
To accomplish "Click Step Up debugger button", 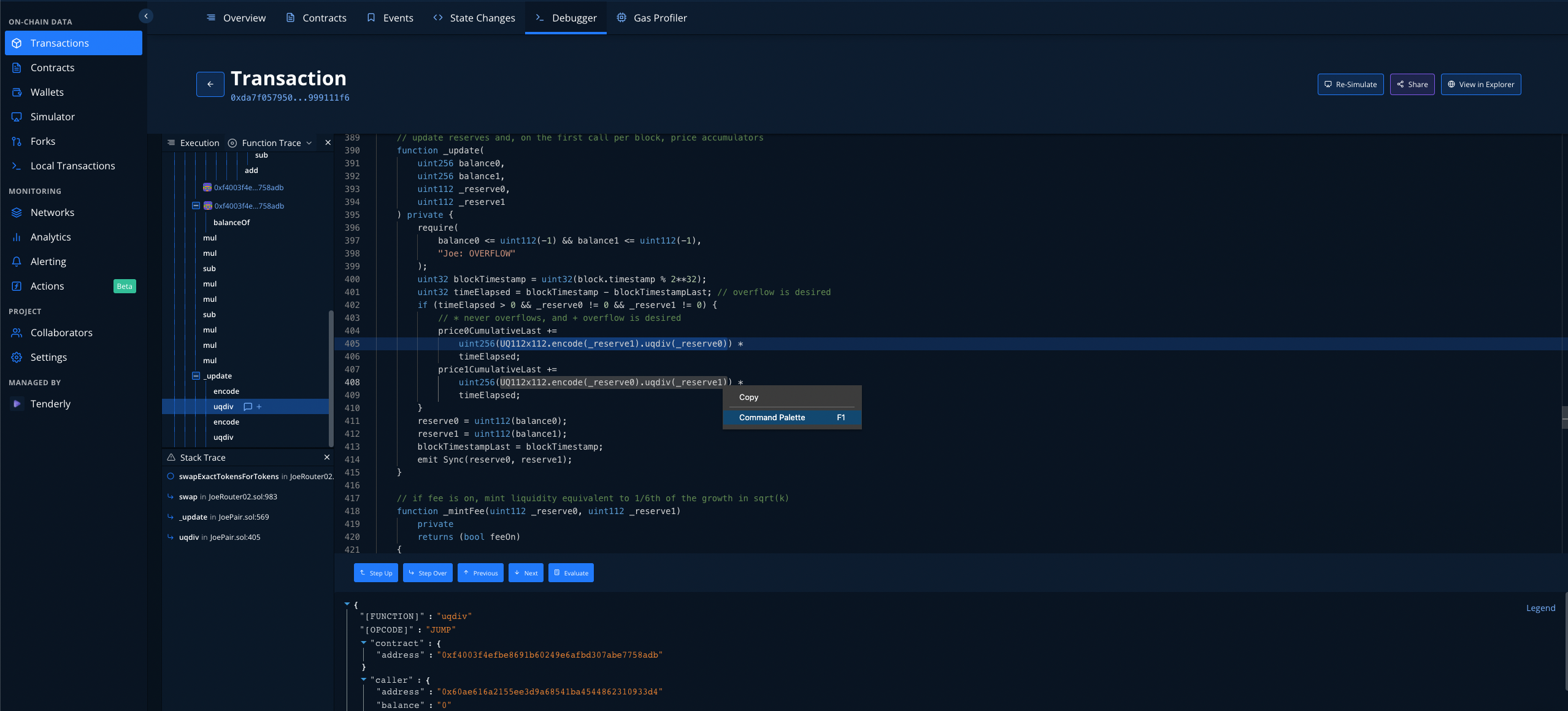I will pos(376,573).
